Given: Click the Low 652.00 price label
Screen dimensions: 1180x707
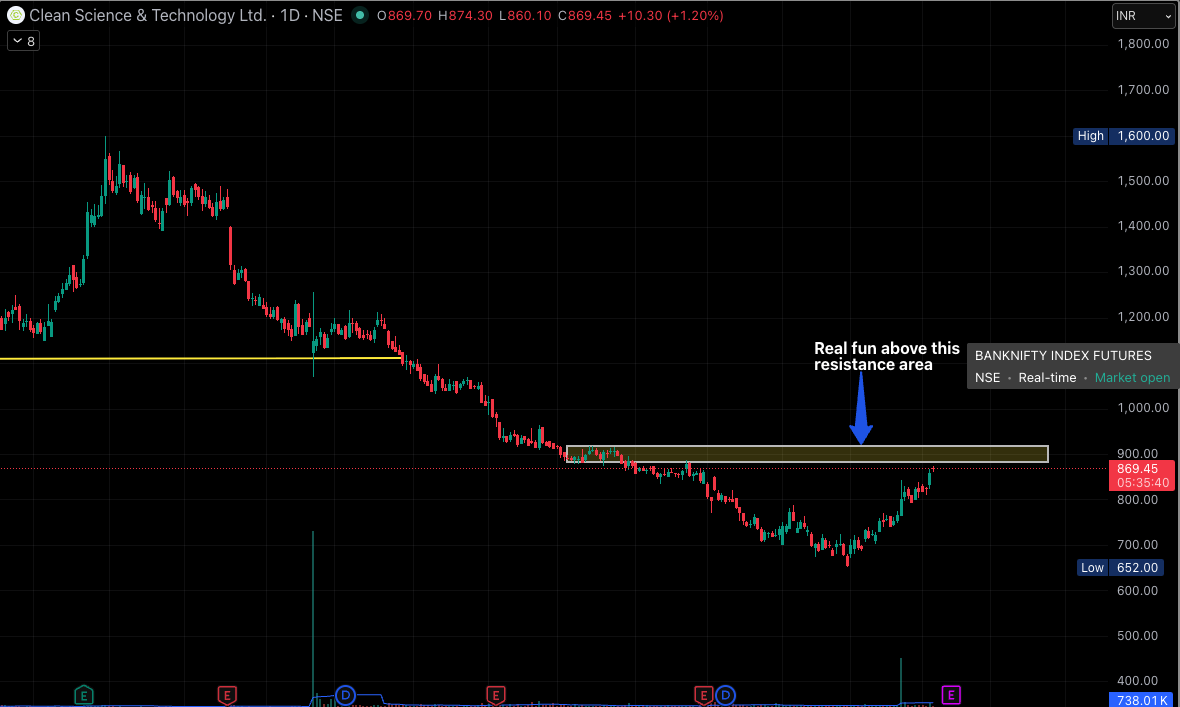Looking at the screenshot, I should coord(1120,568).
